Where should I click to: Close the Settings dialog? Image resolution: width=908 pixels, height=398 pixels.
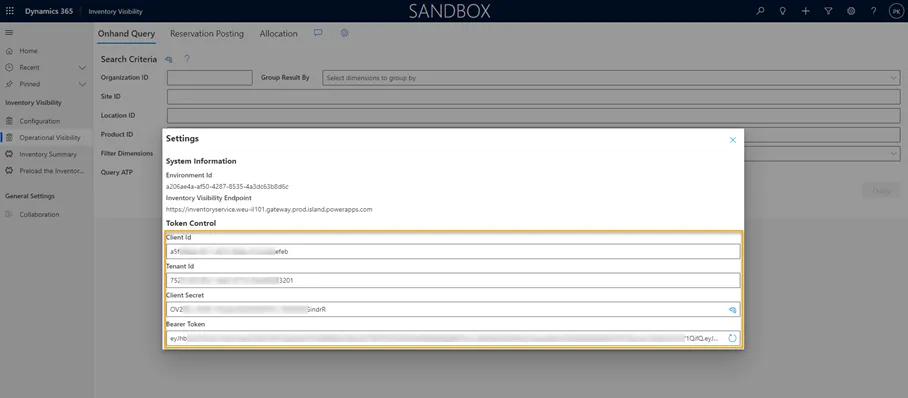(733, 140)
